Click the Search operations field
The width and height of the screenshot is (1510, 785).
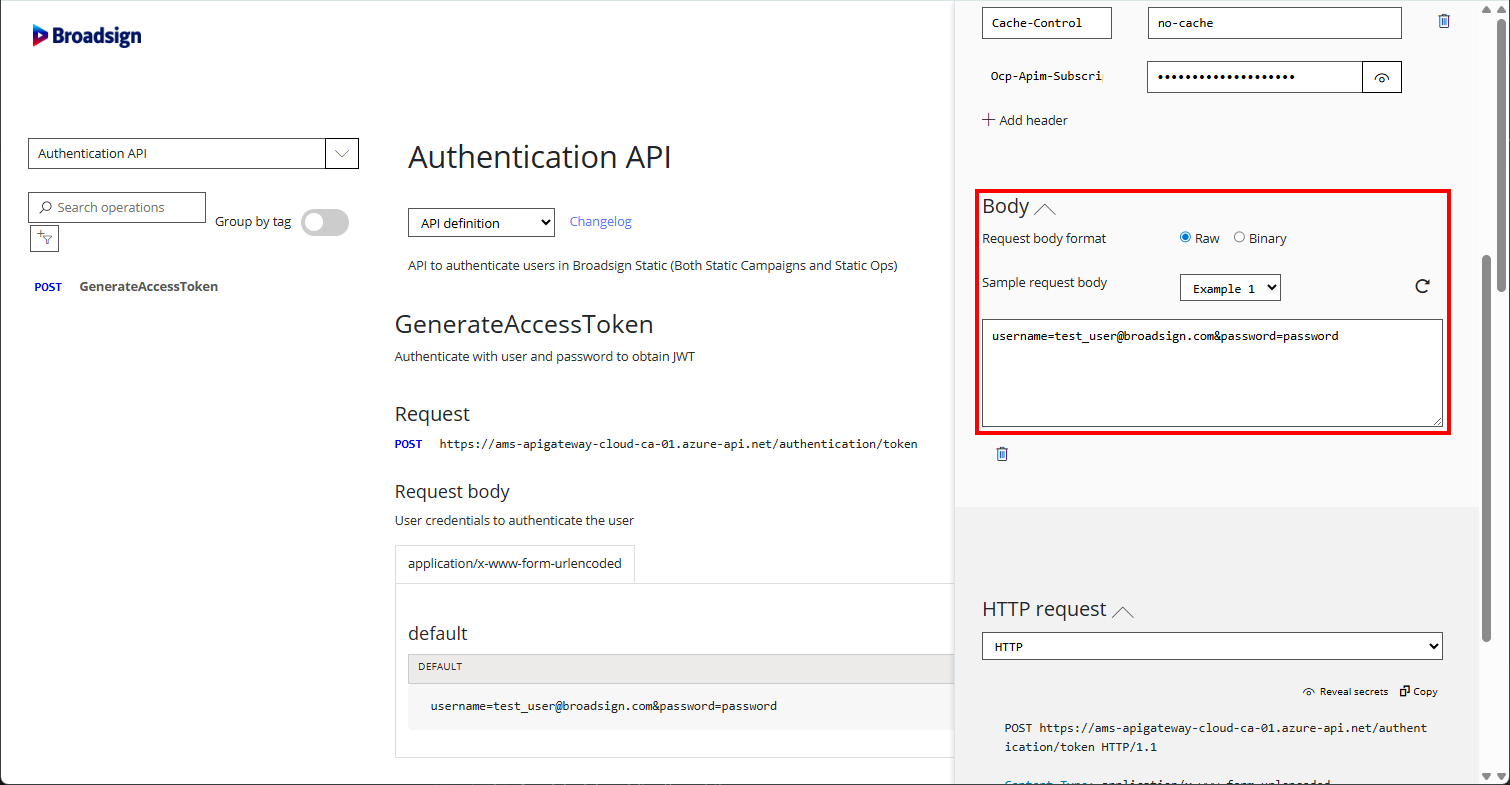117,207
